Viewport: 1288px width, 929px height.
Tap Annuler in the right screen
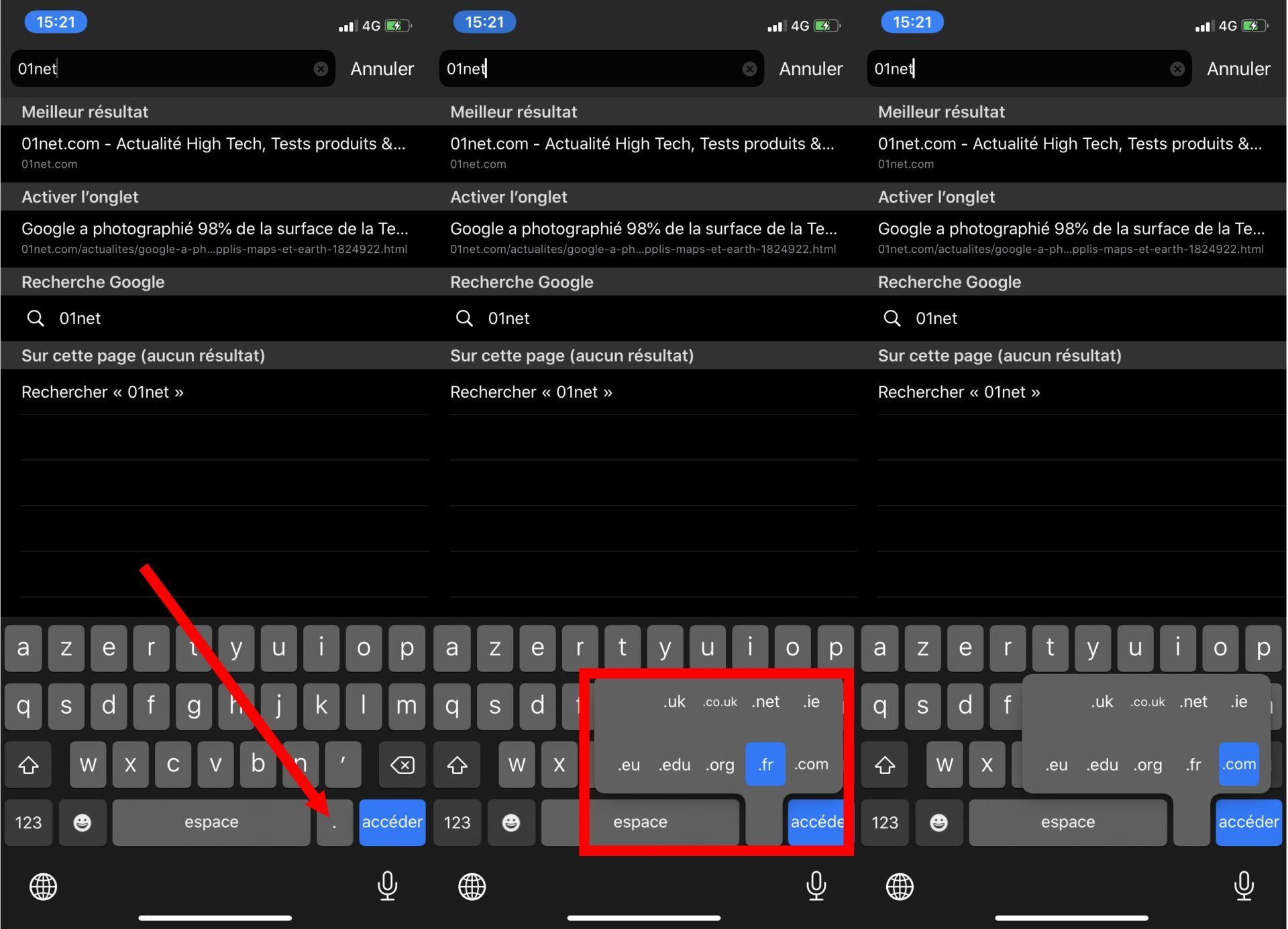[1238, 68]
